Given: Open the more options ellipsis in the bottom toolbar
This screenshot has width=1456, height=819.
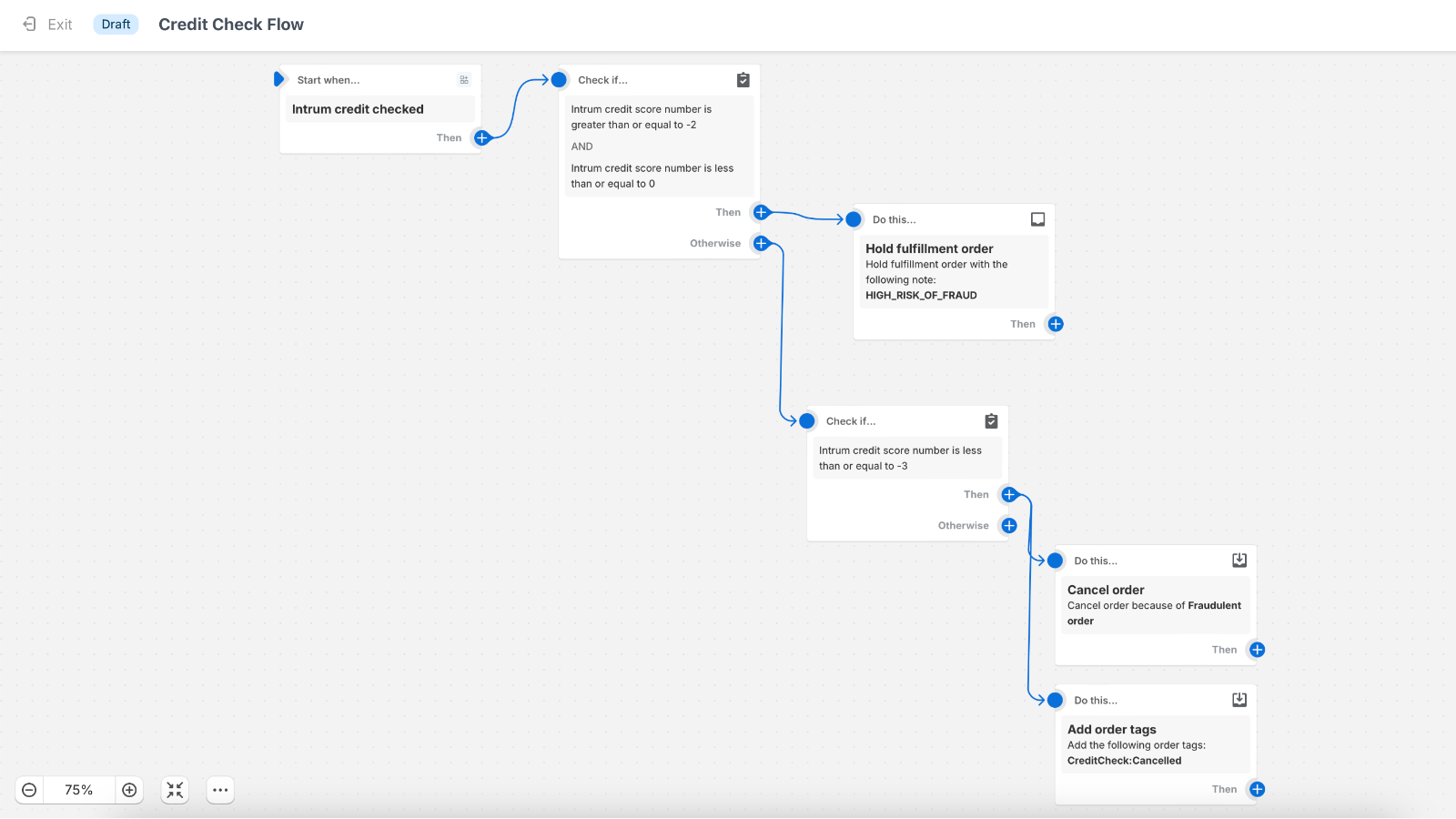Looking at the screenshot, I should click(x=219, y=790).
